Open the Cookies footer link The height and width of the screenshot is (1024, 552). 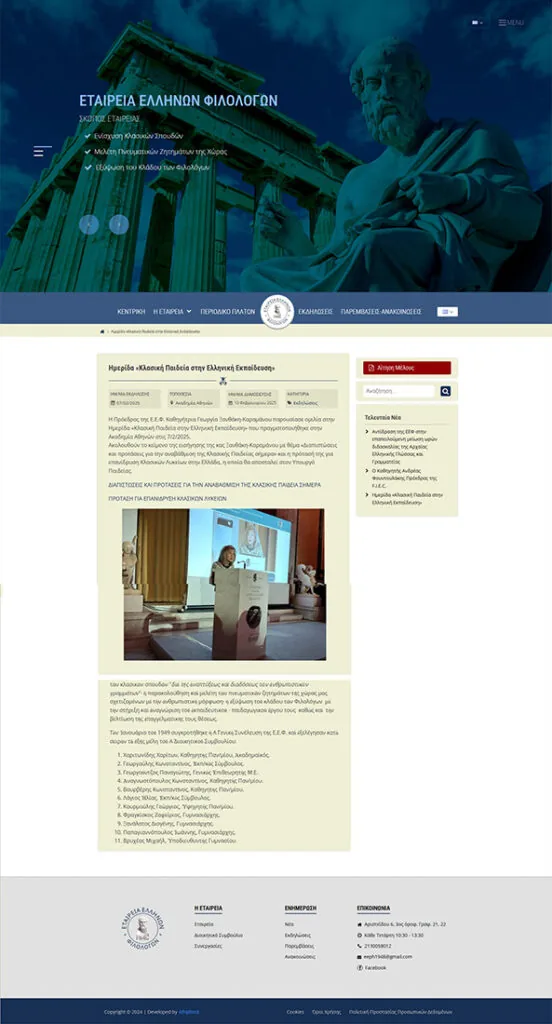295,1012
